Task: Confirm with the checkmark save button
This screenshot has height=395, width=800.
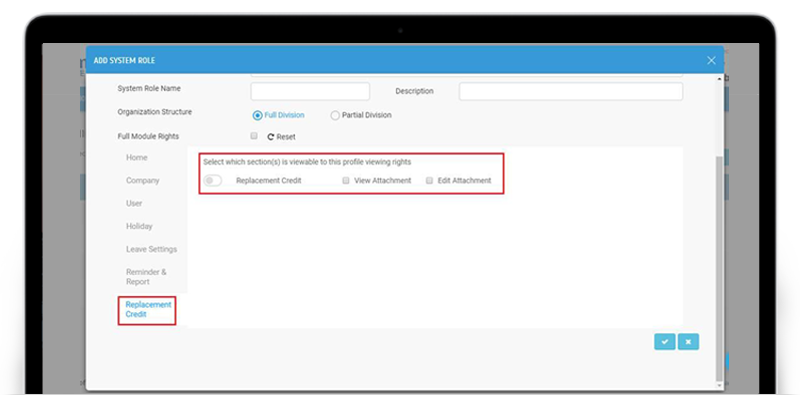Action: (665, 342)
